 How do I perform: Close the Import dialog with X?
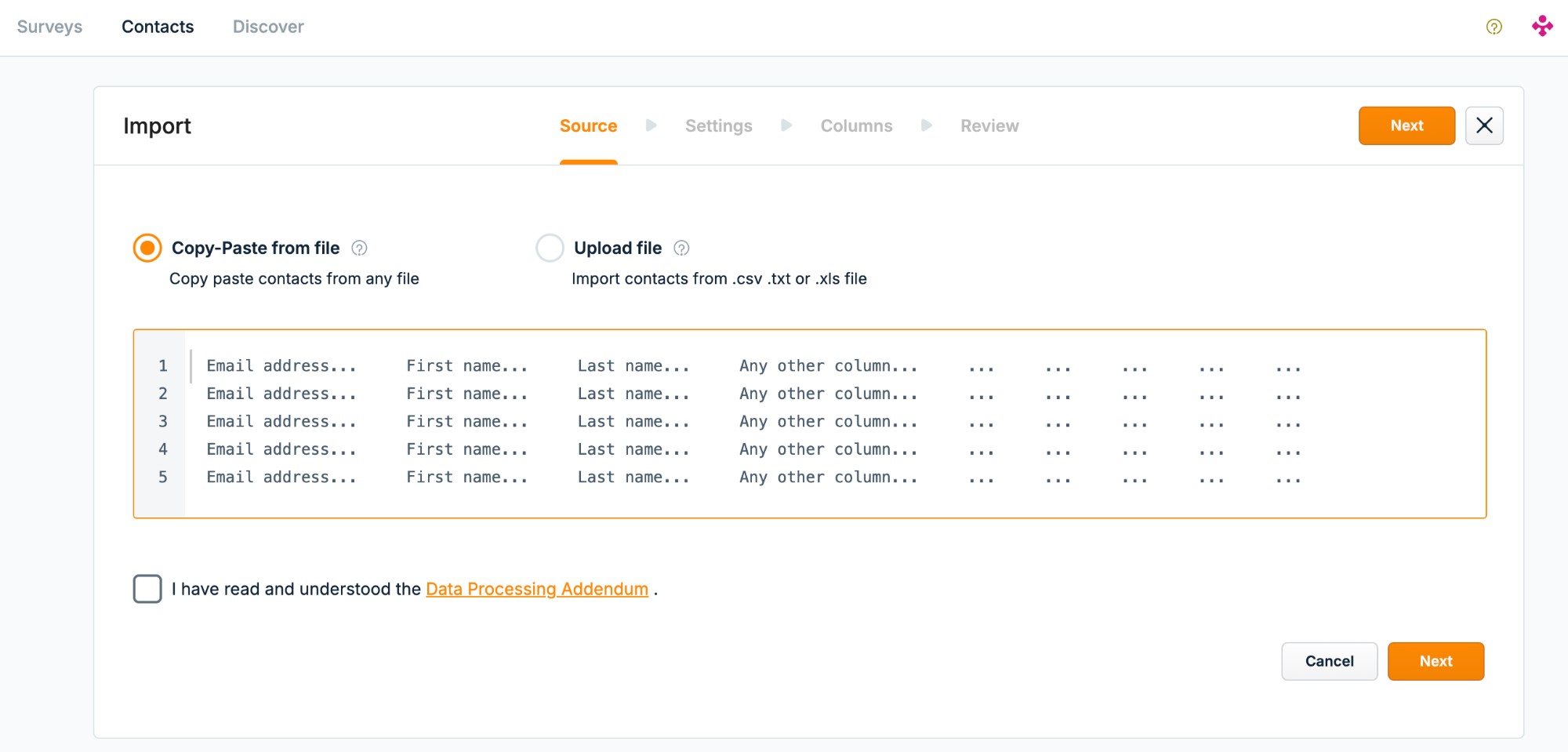pos(1484,125)
